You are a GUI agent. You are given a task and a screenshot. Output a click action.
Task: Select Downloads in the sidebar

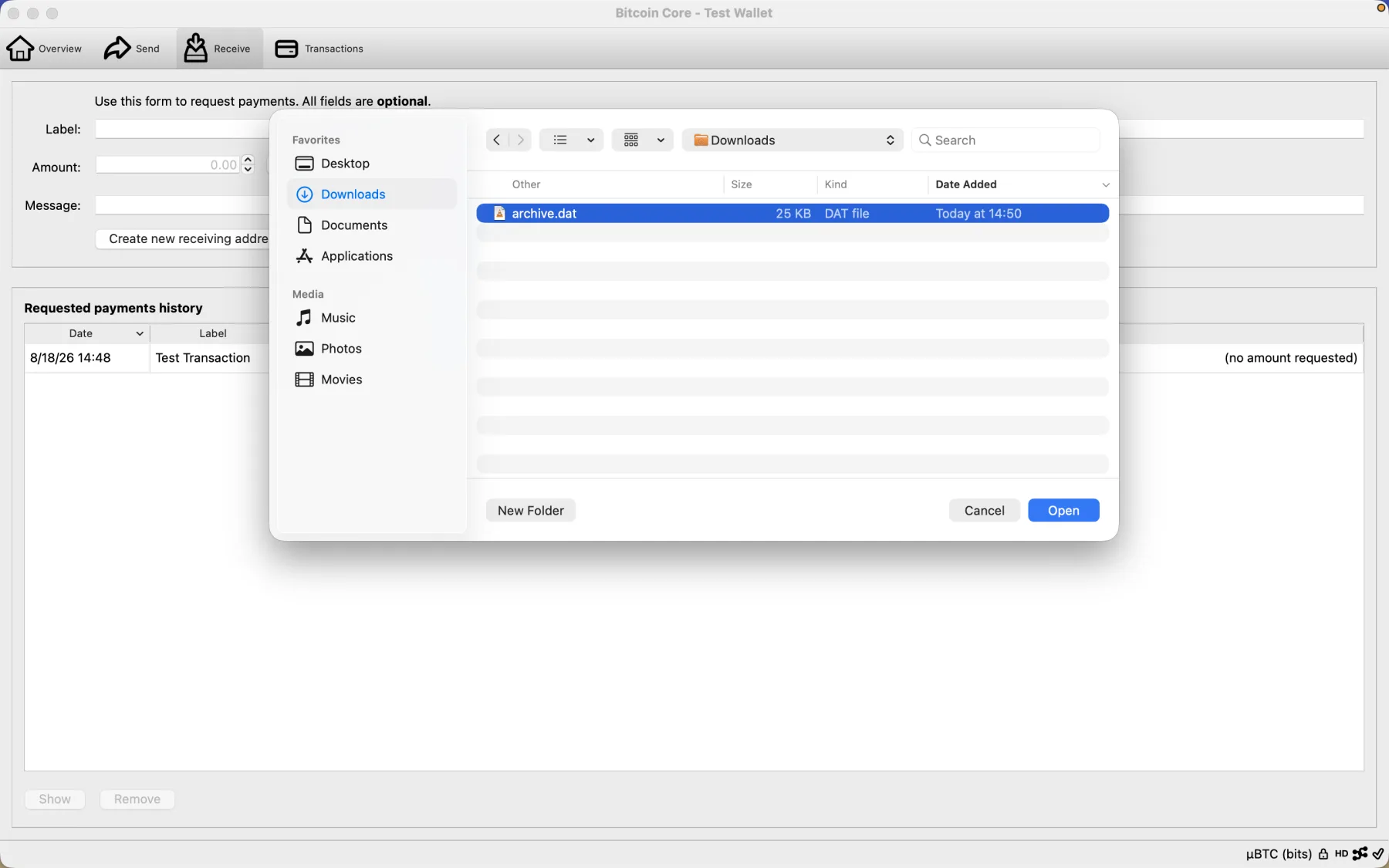tap(372, 194)
